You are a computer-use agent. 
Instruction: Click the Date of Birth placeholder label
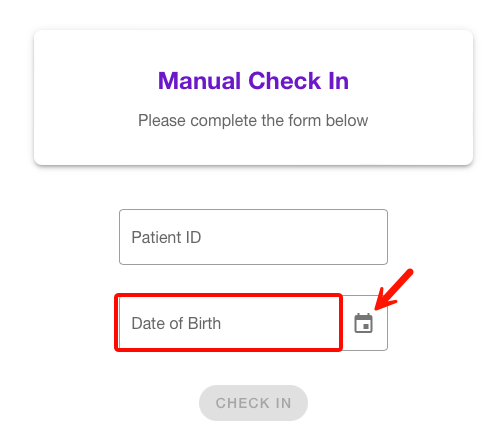click(x=176, y=323)
